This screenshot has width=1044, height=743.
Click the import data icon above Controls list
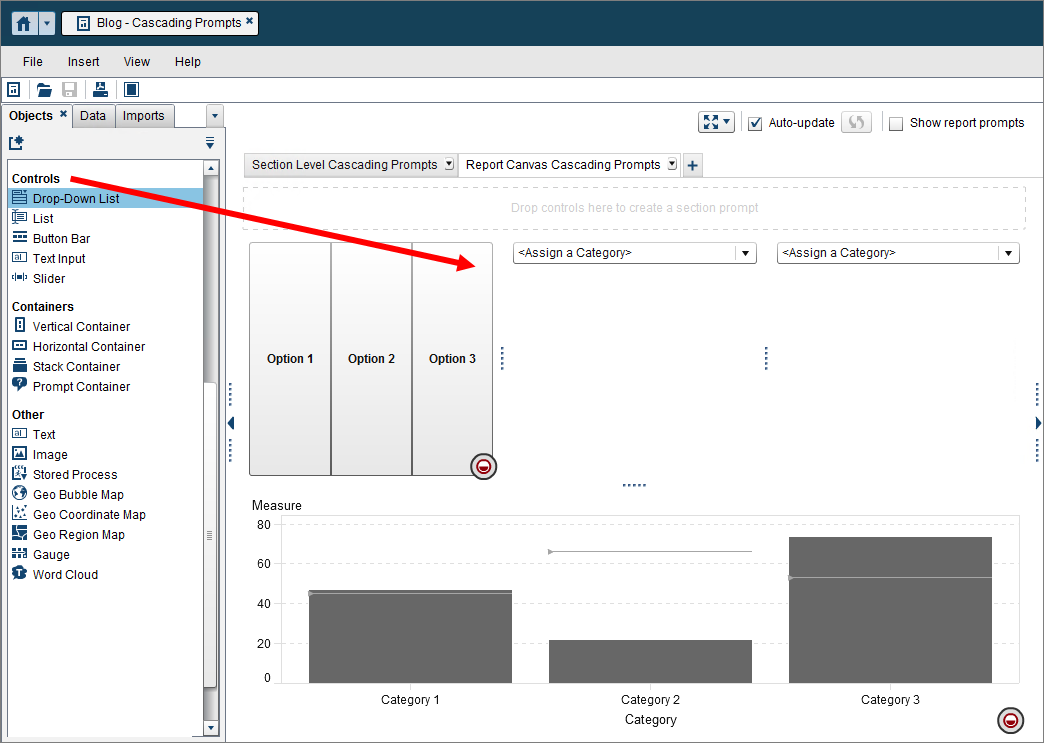point(16,144)
